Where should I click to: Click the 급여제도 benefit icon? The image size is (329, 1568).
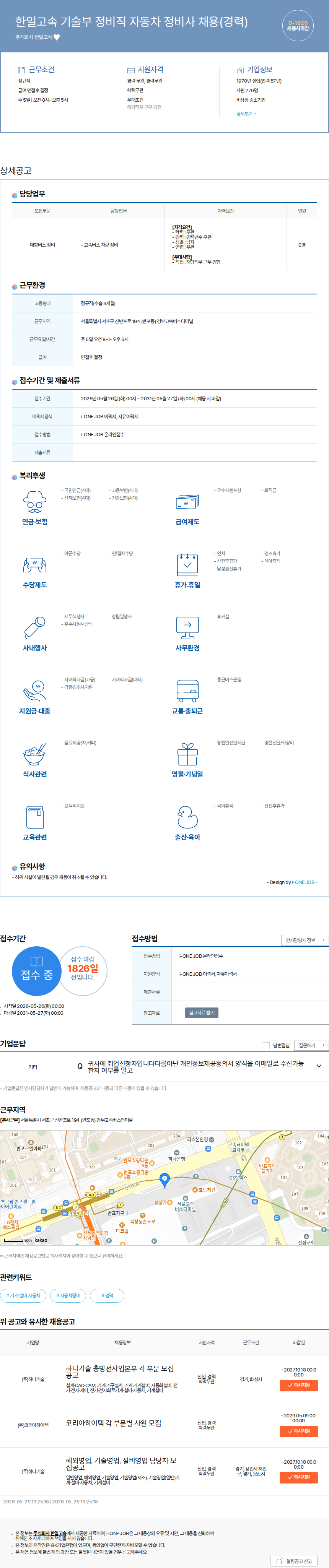[x=187, y=502]
